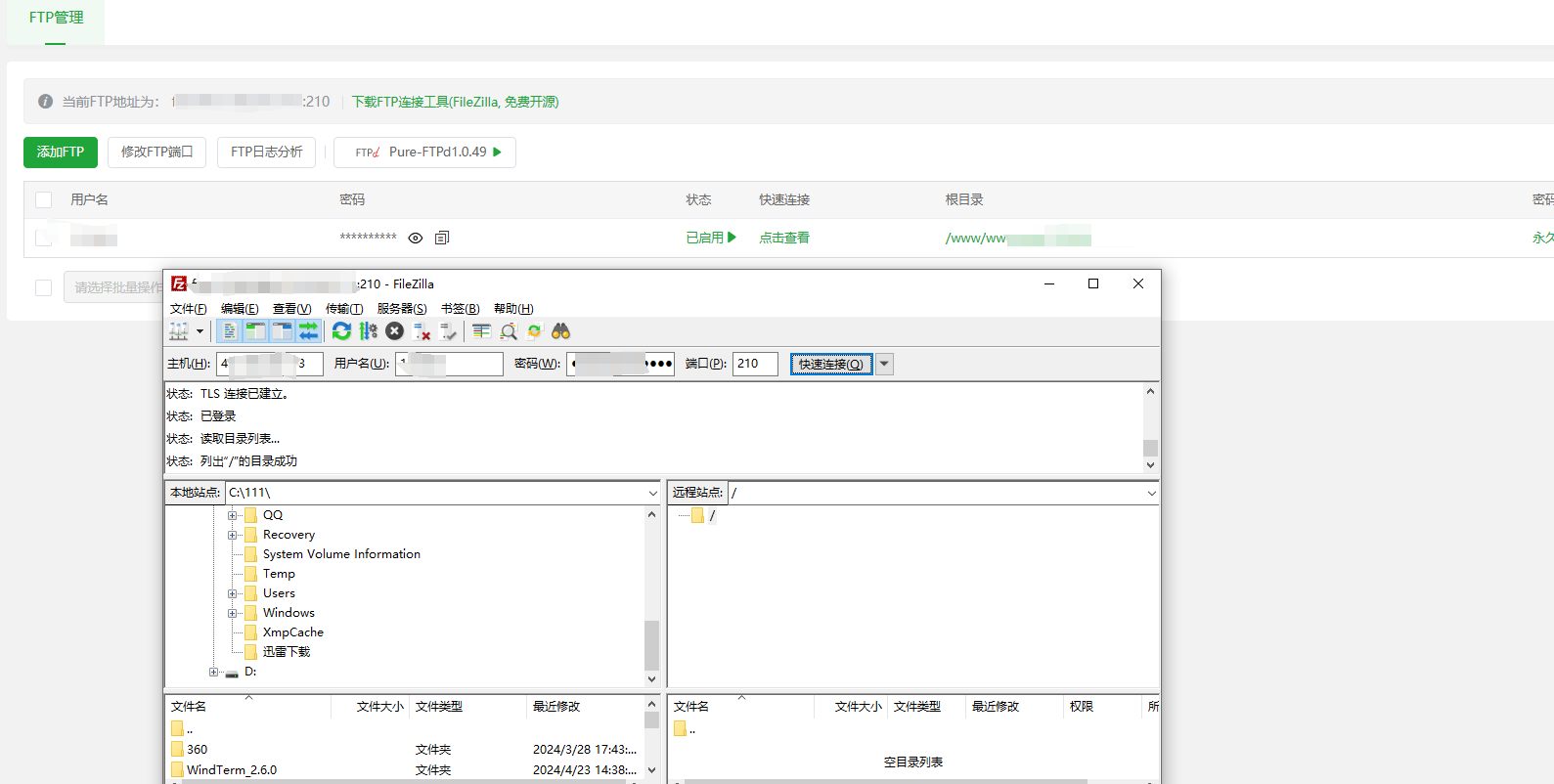
Task: Toggle transfer queue display icon
Action: (x=308, y=331)
